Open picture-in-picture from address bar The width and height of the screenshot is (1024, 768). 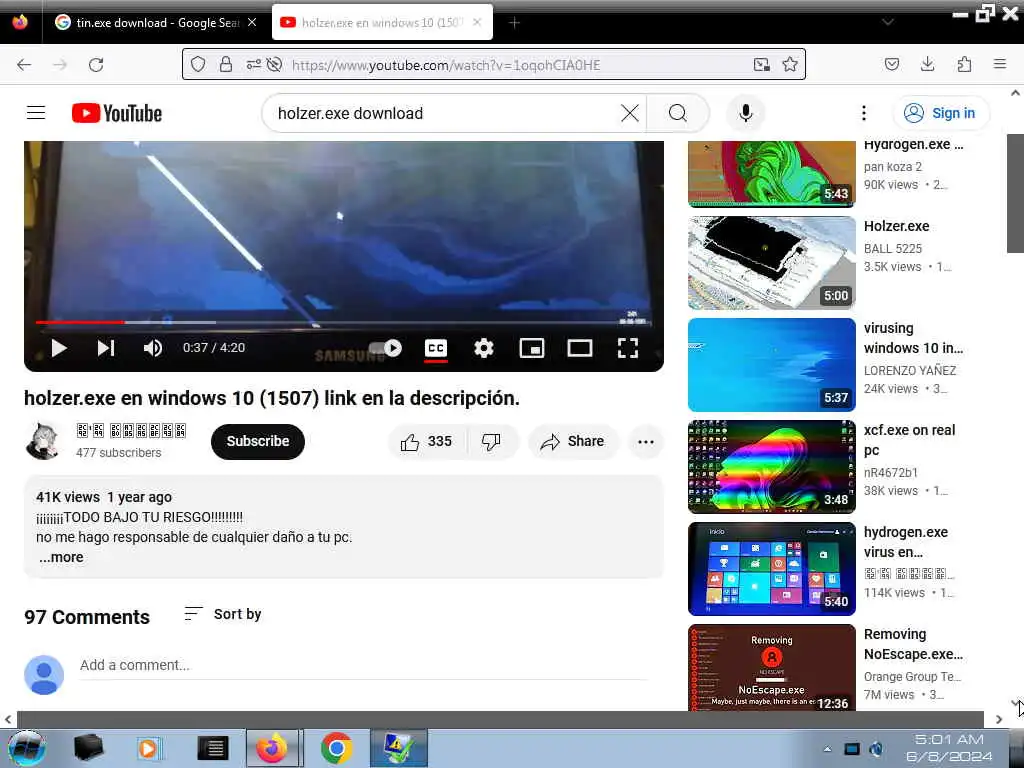761,64
